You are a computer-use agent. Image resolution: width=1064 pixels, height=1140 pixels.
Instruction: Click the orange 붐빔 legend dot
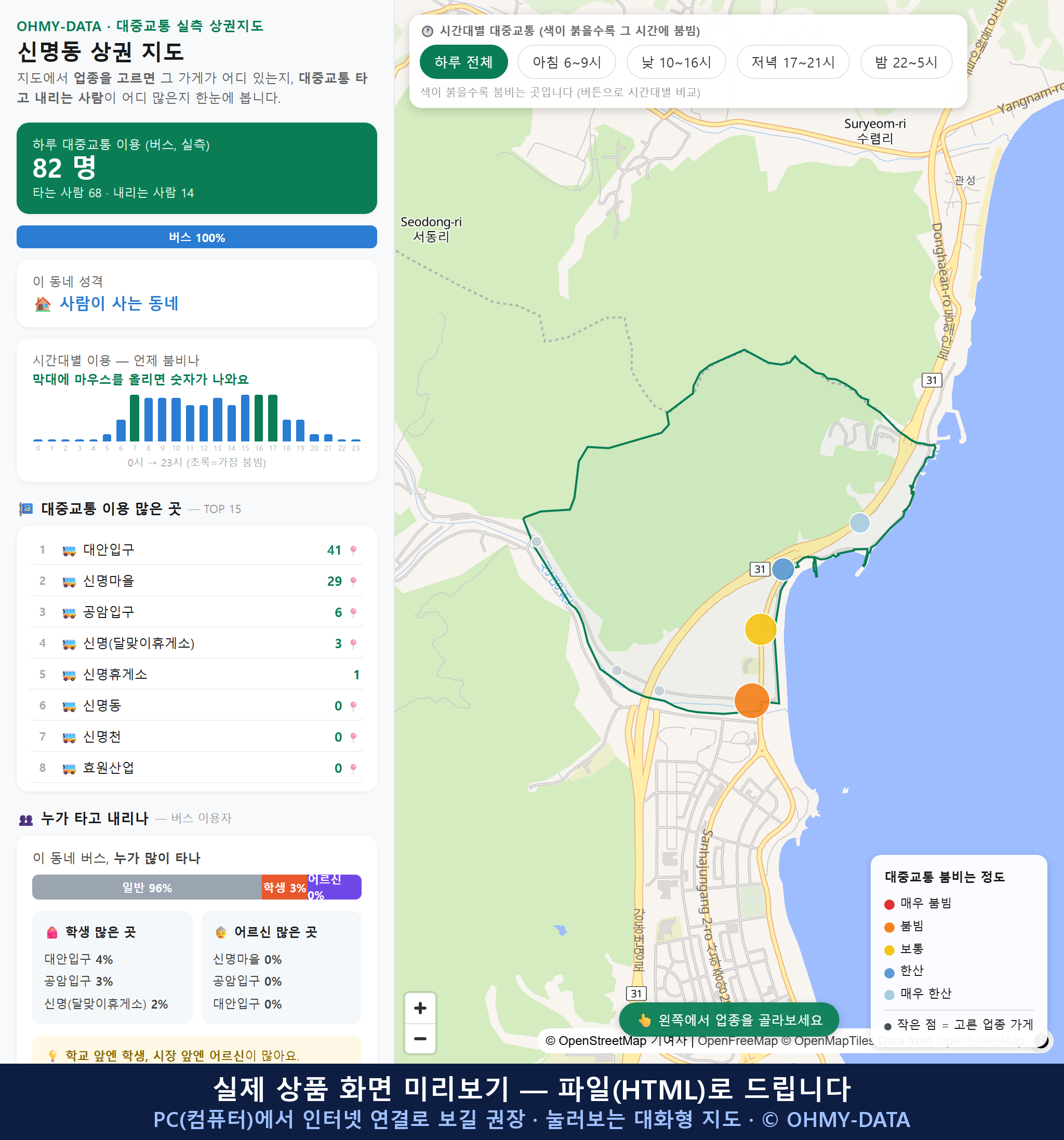[889, 927]
